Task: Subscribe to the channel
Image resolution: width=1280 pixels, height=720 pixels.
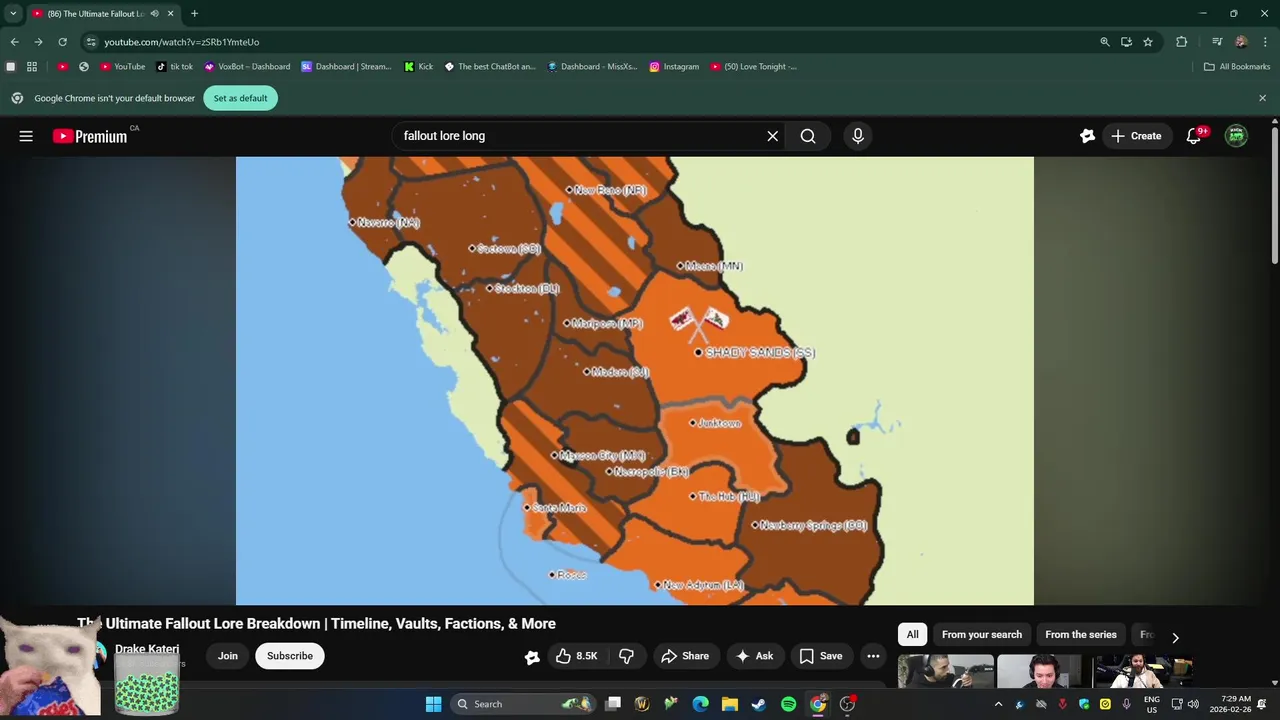Action: [290, 656]
